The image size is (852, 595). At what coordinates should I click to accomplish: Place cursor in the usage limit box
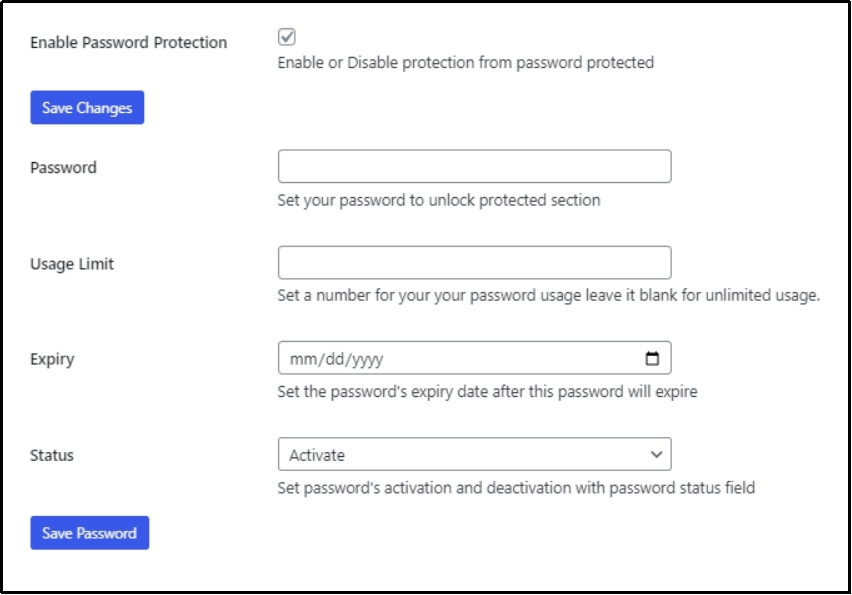tap(475, 262)
